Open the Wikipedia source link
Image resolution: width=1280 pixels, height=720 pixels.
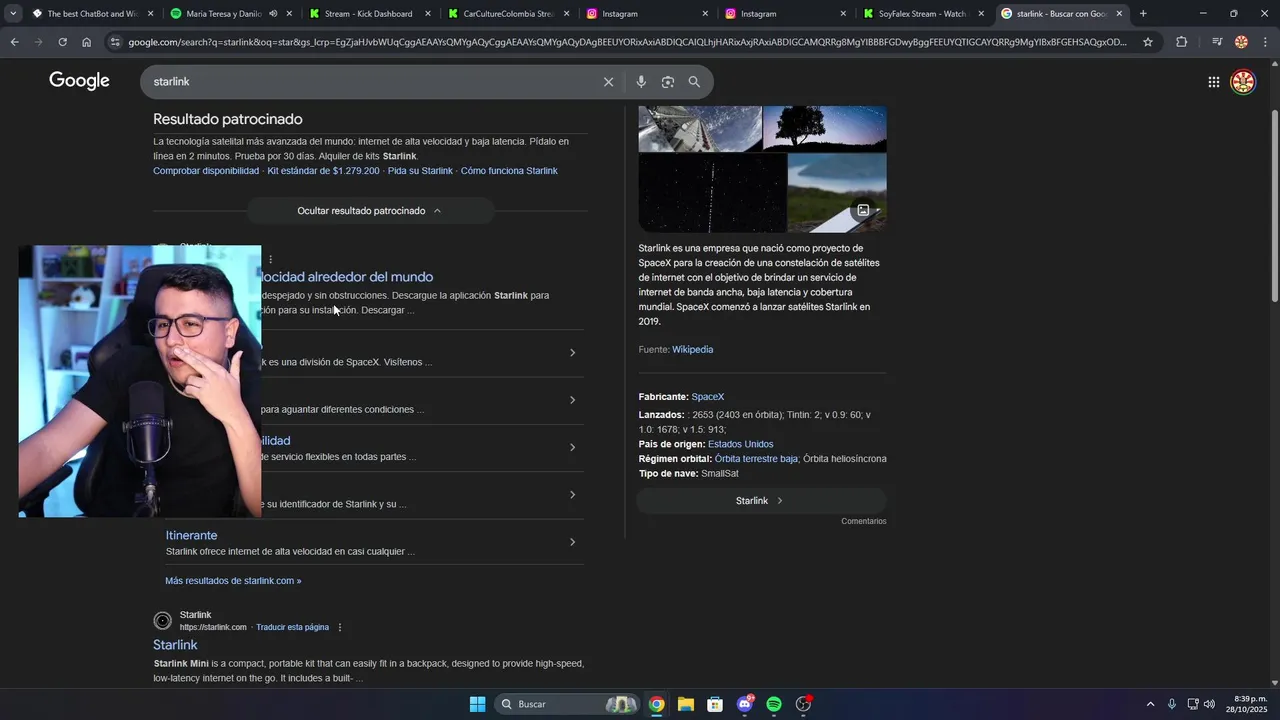(x=692, y=350)
